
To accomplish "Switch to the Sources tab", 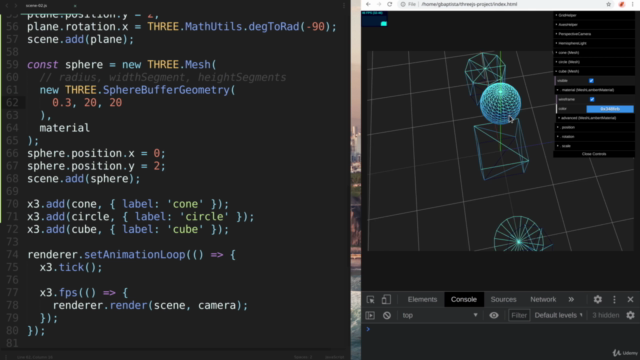I will [x=503, y=300].
